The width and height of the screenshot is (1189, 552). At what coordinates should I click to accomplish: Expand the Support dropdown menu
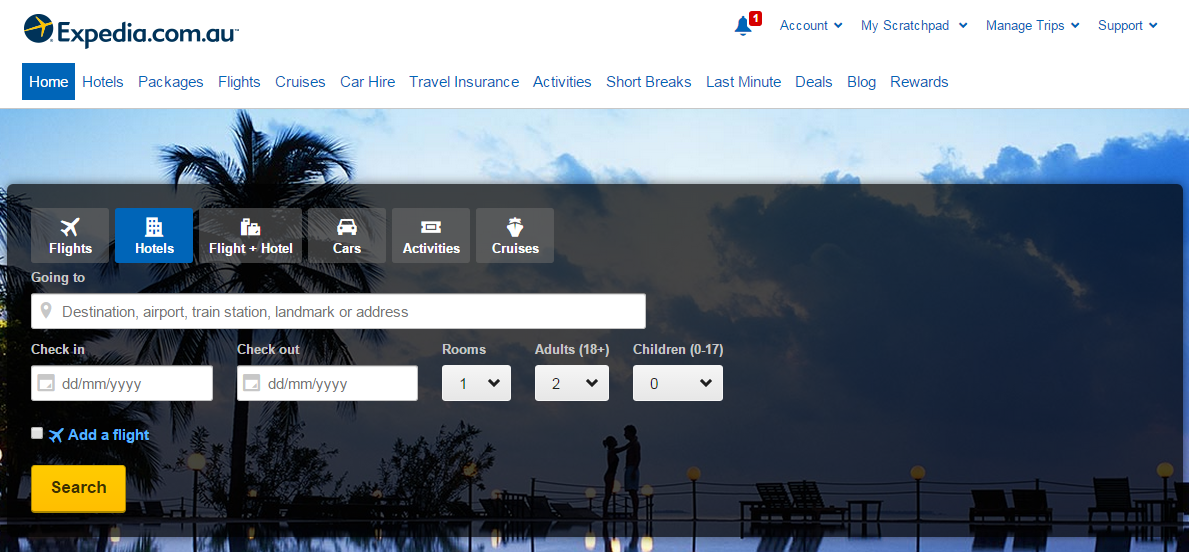point(1128,26)
